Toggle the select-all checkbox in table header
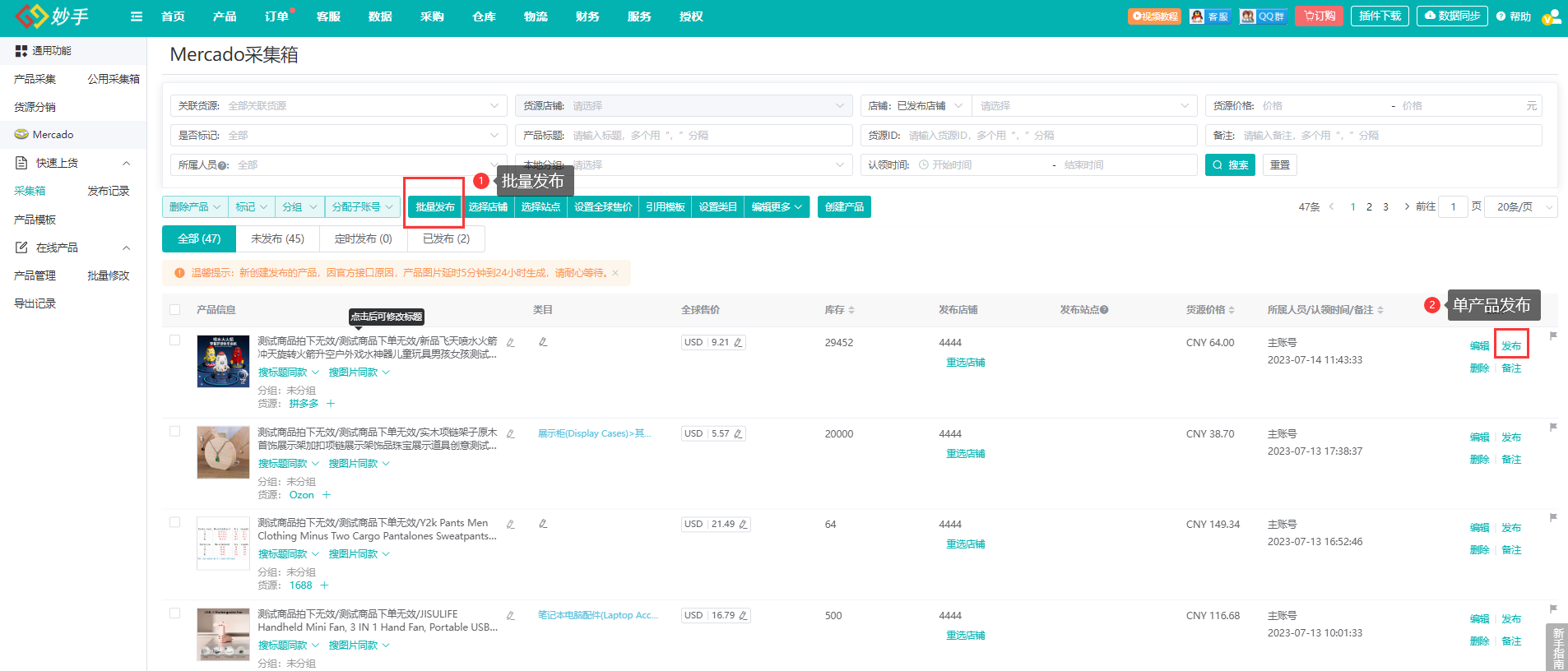This screenshot has width=1568, height=671. click(174, 310)
